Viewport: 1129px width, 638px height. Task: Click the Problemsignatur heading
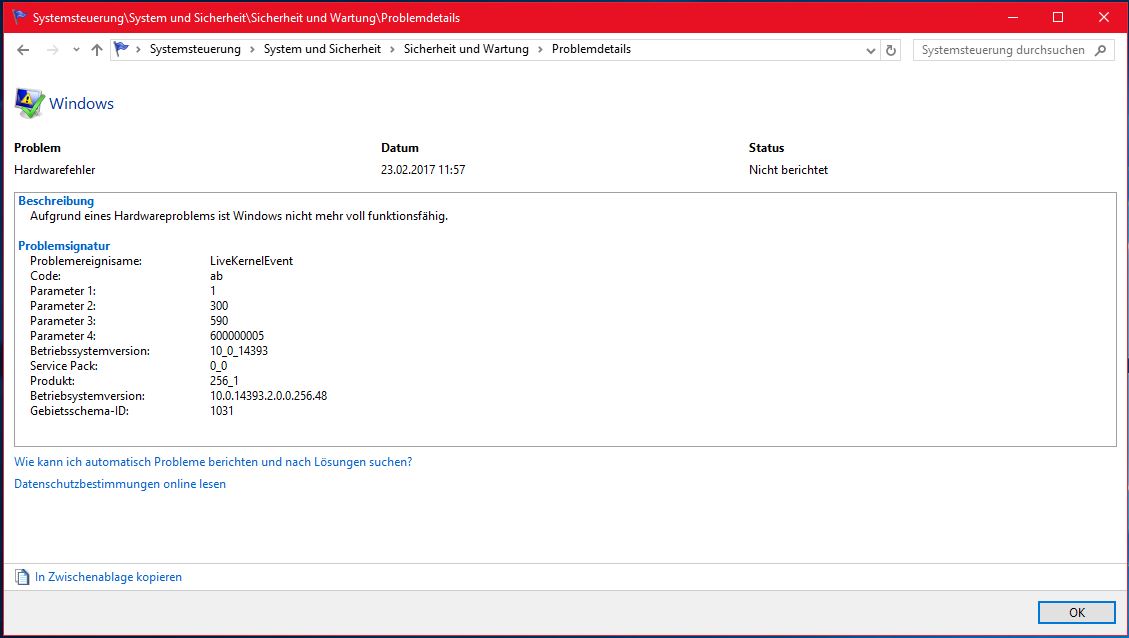64,246
